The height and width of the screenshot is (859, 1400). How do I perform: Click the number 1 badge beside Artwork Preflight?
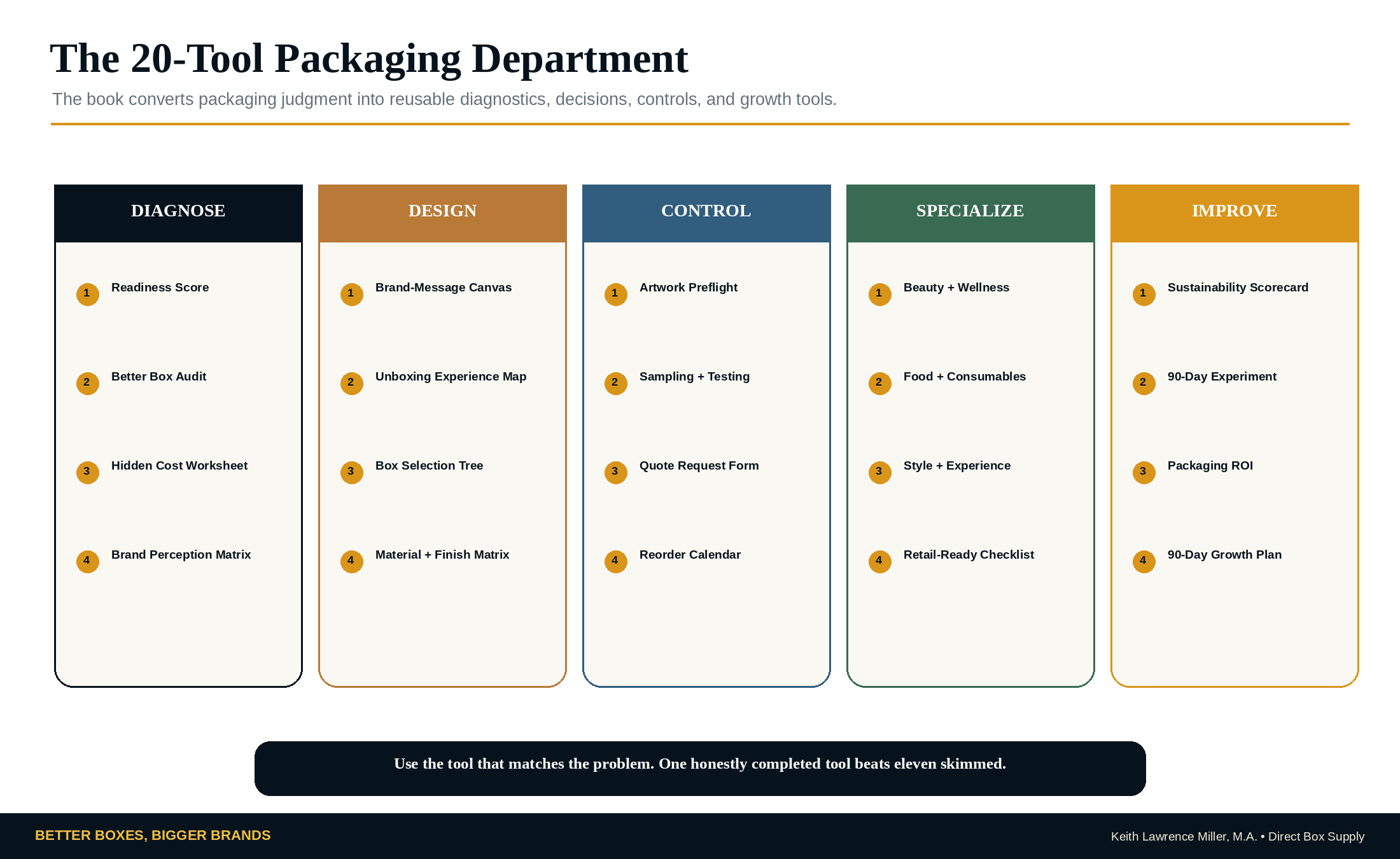(x=616, y=294)
